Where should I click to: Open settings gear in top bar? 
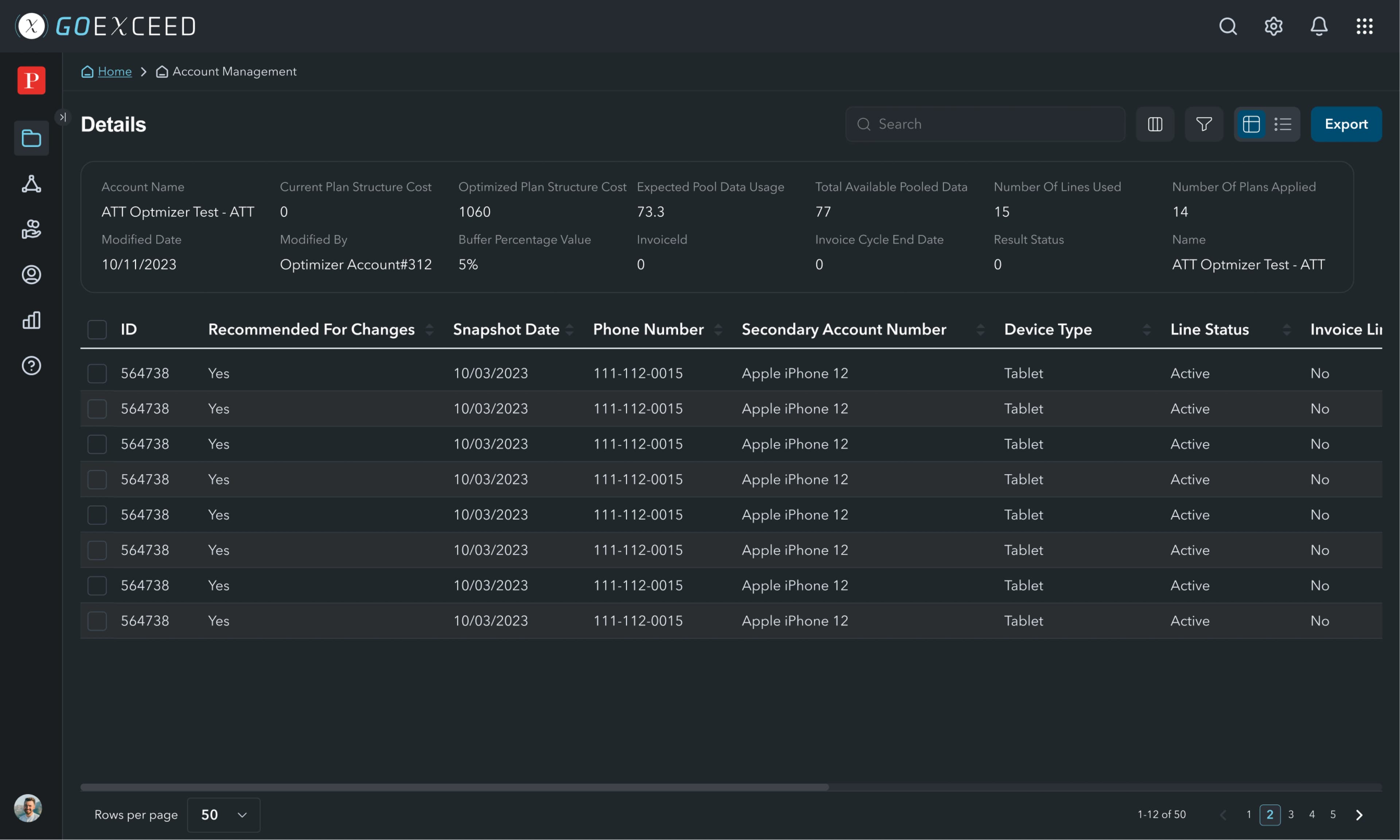1273,26
